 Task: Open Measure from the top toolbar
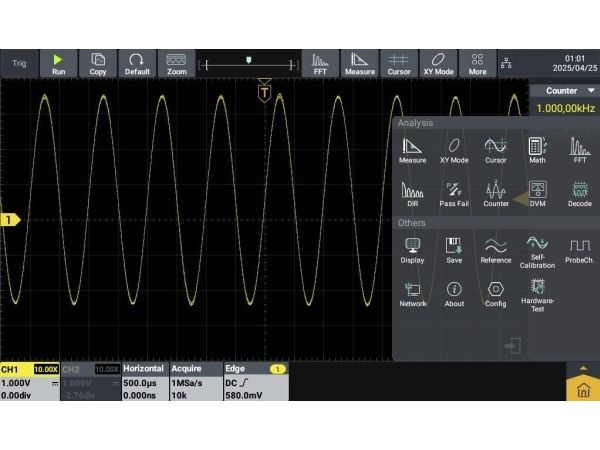360,64
